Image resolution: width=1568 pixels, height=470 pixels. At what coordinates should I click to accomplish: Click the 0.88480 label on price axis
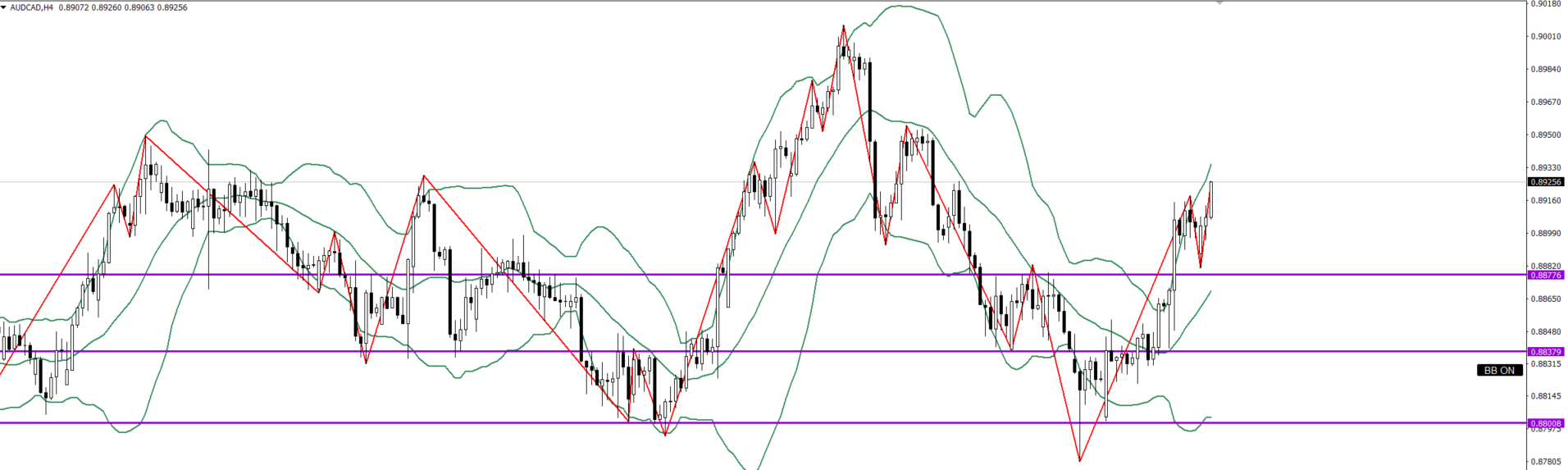pyautogui.click(x=1546, y=332)
